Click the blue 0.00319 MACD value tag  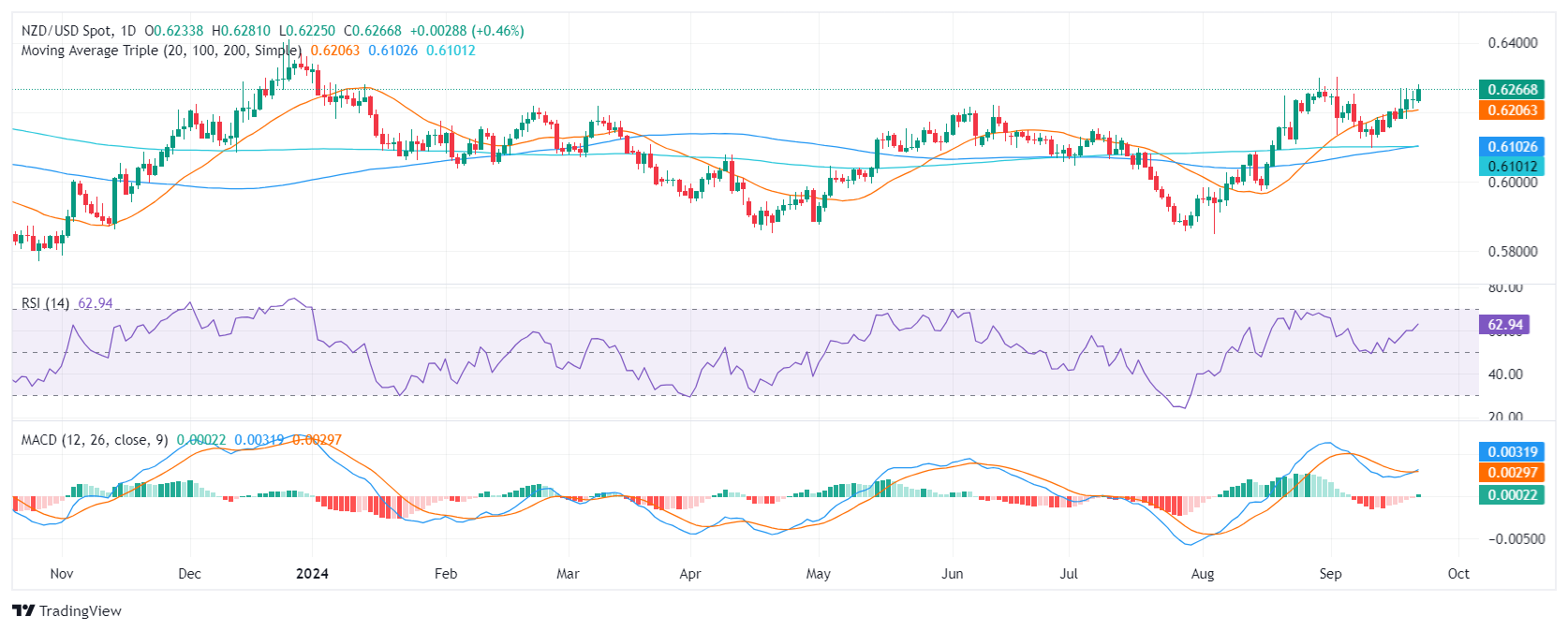tap(1512, 451)
